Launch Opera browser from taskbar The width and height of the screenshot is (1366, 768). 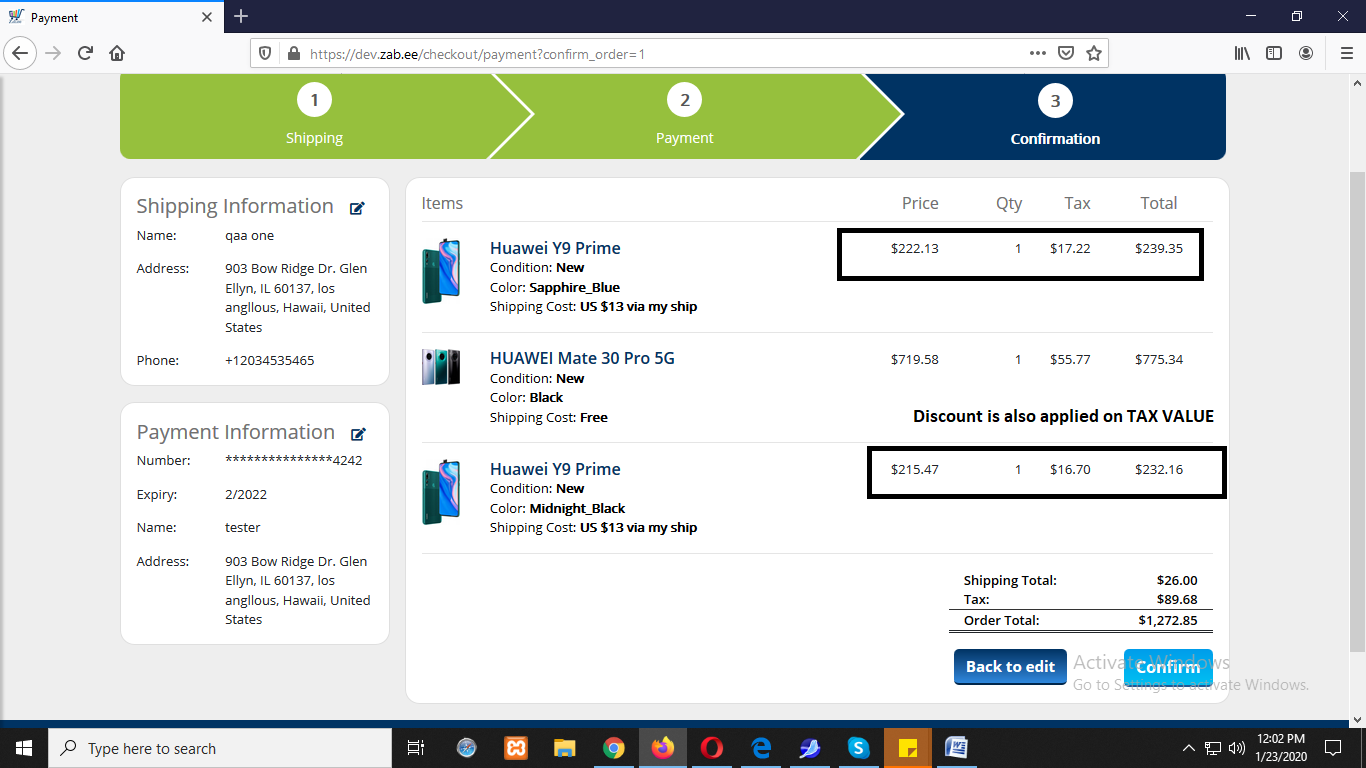point(712,748)
